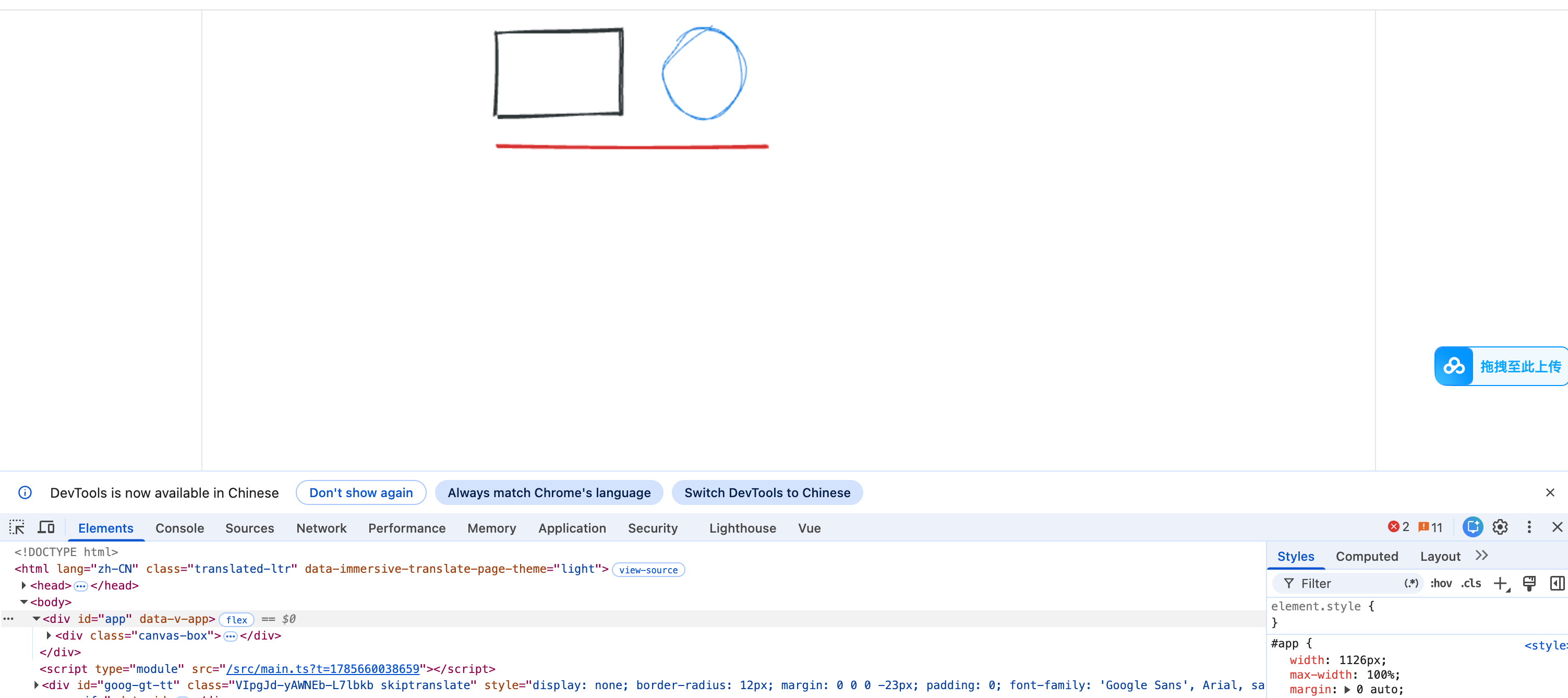Close the DevTools panel
This screenshot has height=698, width=1568.
point(1557,527)
